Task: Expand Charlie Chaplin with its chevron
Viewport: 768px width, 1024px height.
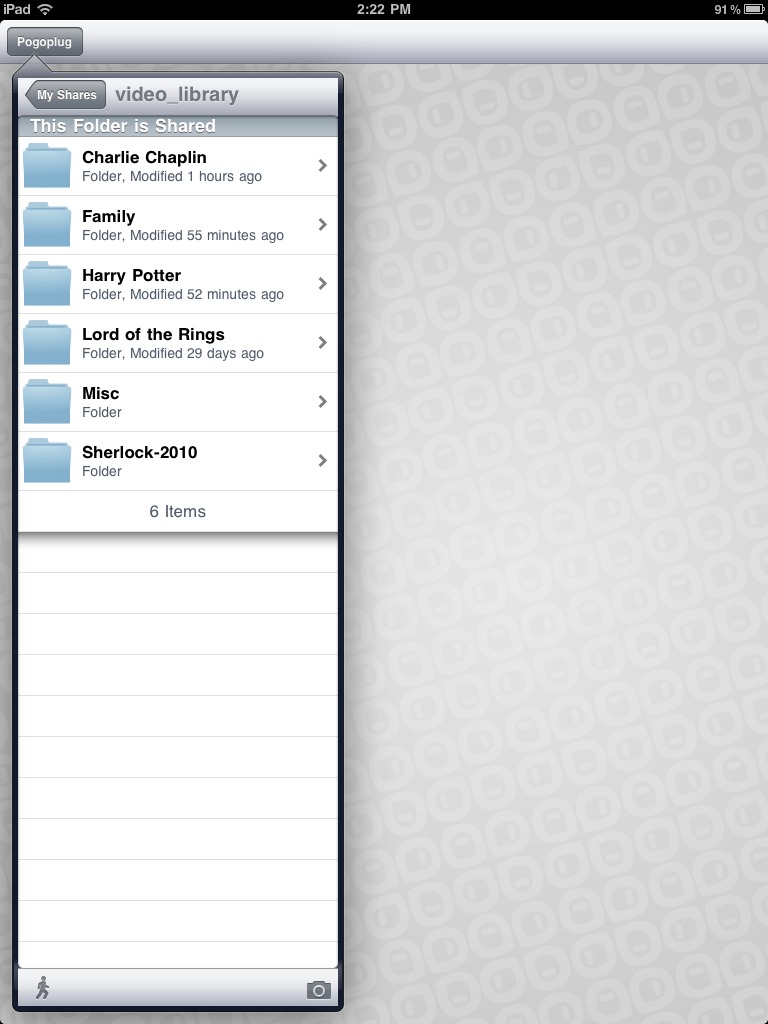Action: pos(323,166)
